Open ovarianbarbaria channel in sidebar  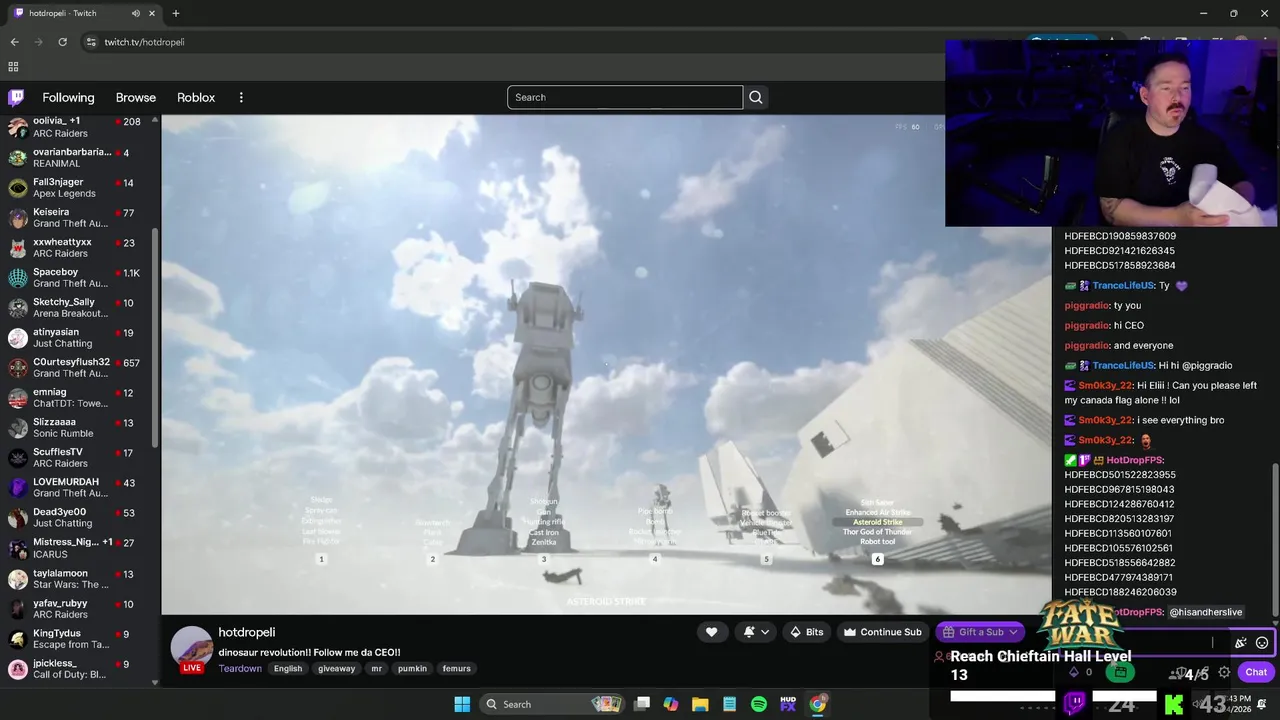click(x=80, y=157)
